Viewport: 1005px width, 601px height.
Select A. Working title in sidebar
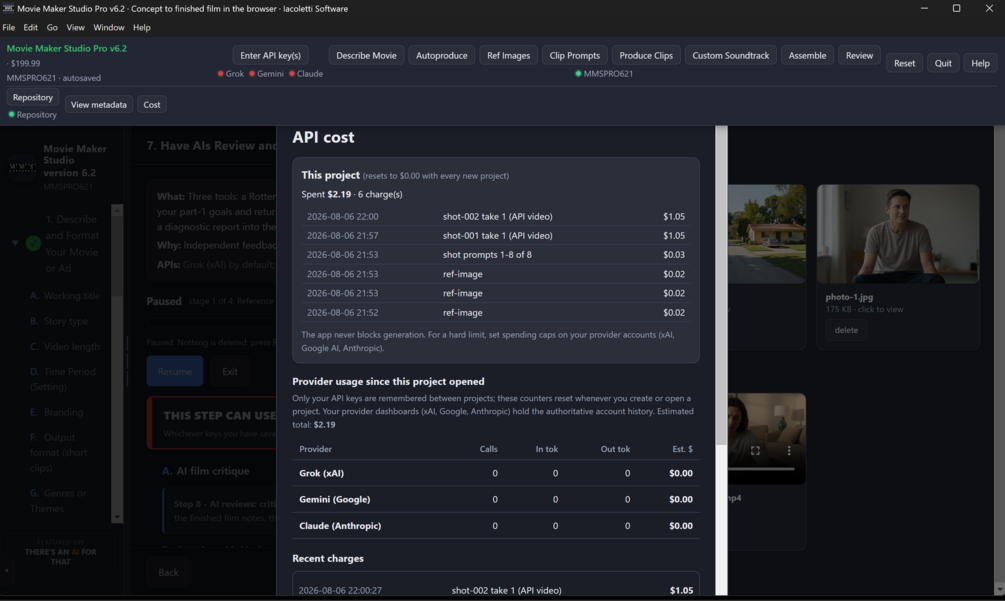(65, 296)
